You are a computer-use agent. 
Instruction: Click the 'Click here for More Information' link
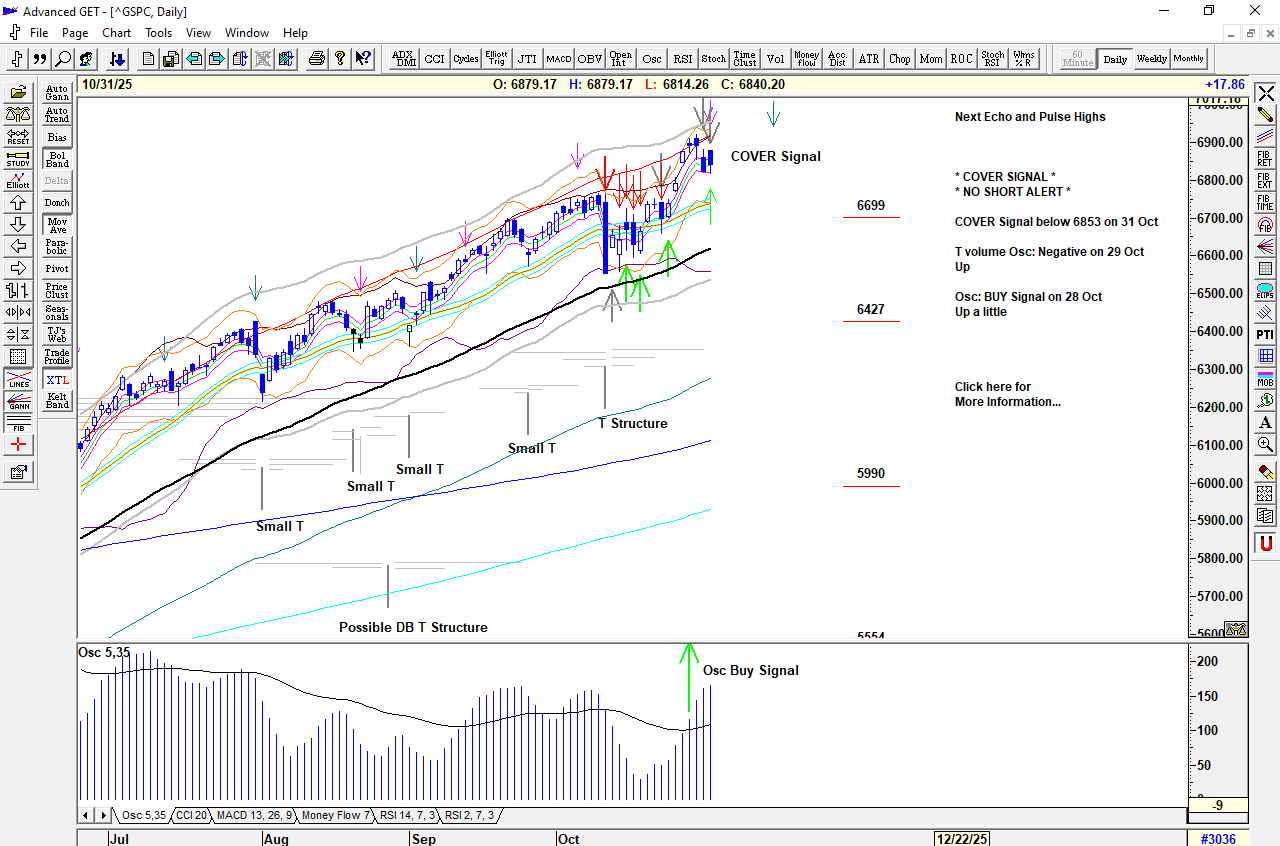coord(1007,394)
